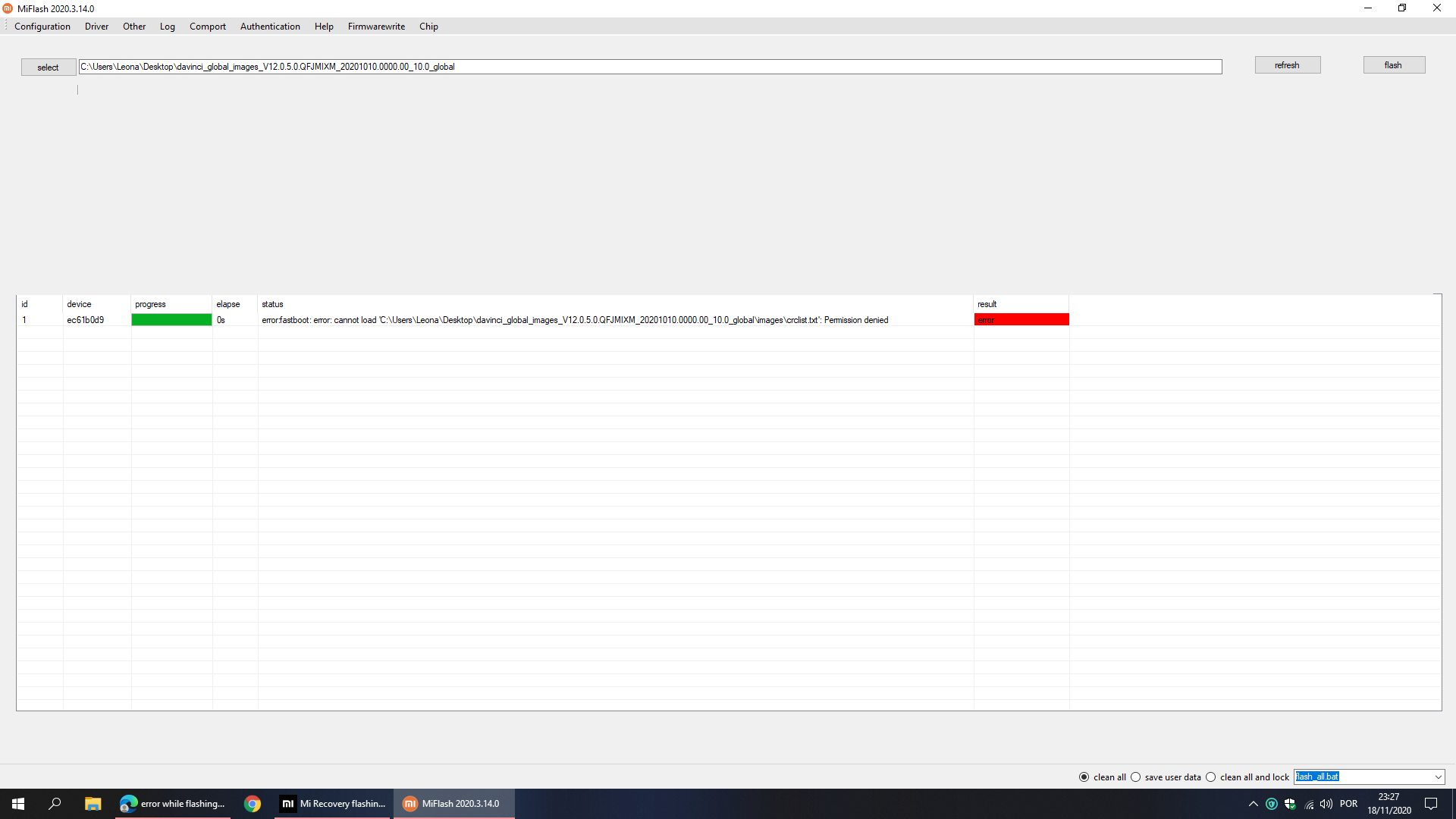
Task: Switch to Edge 'error while flashing' window
Action: pyautogui.click(x=174, y=804)
